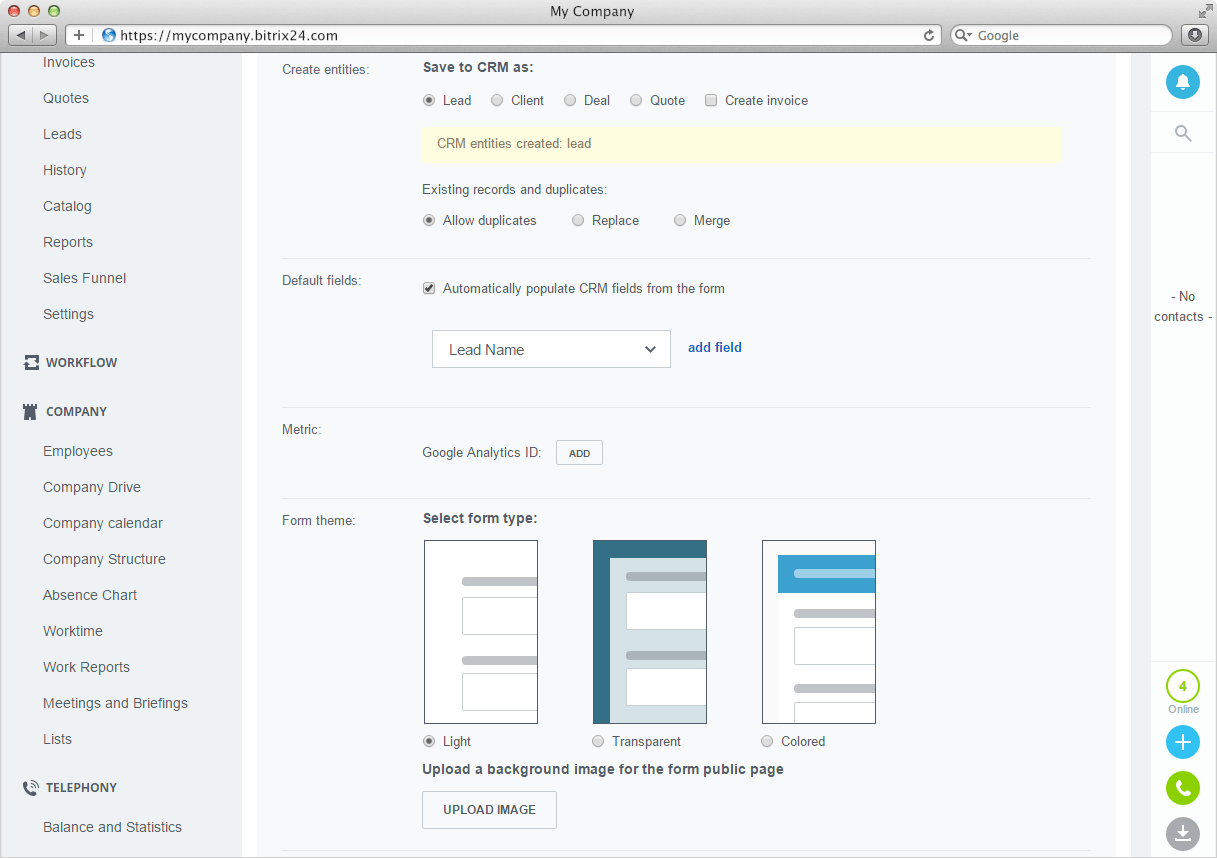Pick the Light theme preview thumbnail
The image size is (1217, 858).
click(x=481, y=632)
